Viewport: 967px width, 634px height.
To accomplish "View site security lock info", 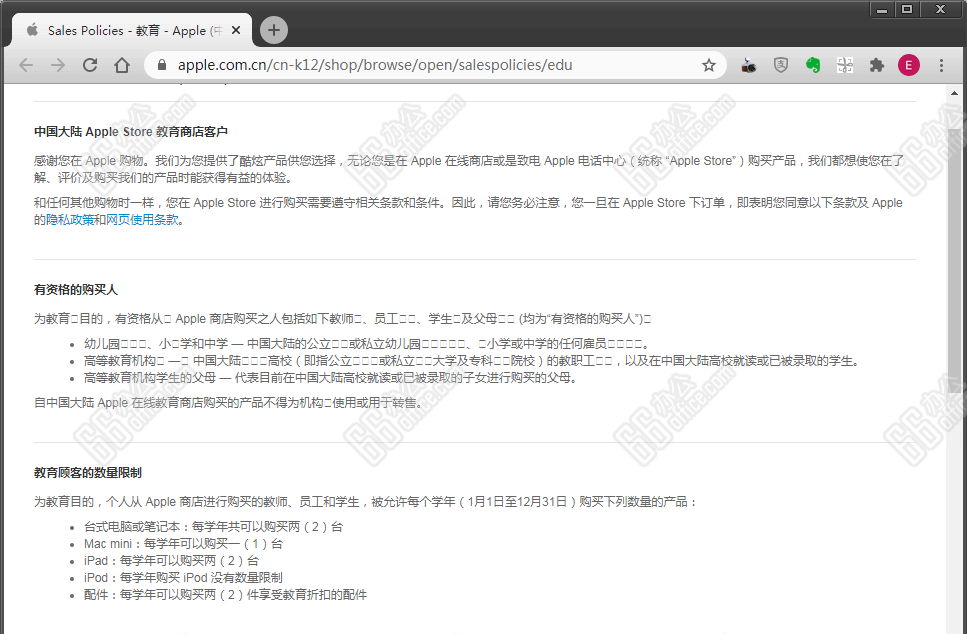I will pos(162,65).
